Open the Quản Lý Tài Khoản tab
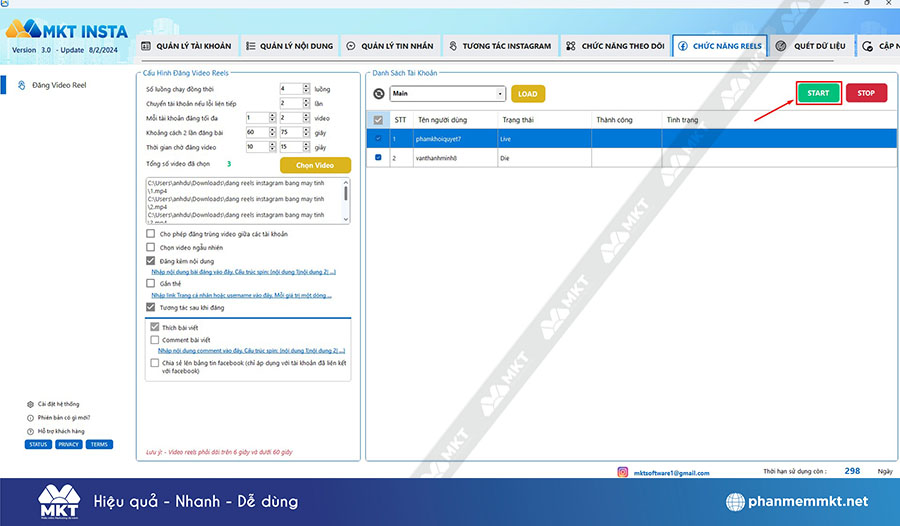 pyautogui.click(x=187, y=46)
